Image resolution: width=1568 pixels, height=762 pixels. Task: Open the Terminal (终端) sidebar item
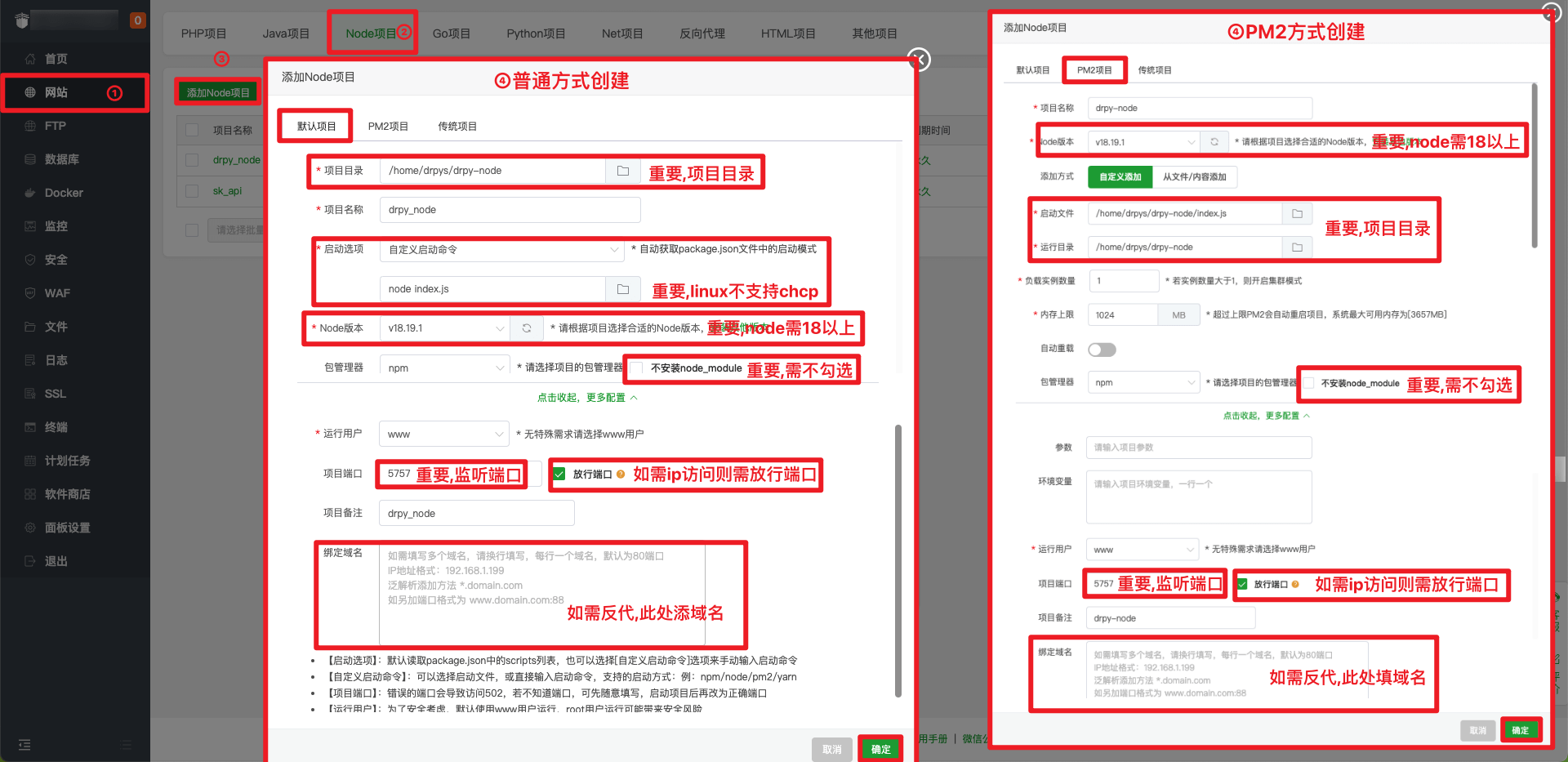point(56,427)
